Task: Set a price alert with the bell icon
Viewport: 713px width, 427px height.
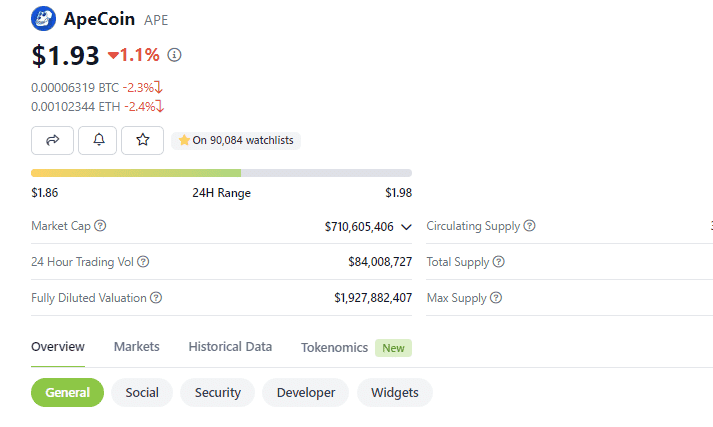Action: coord(97,140)
